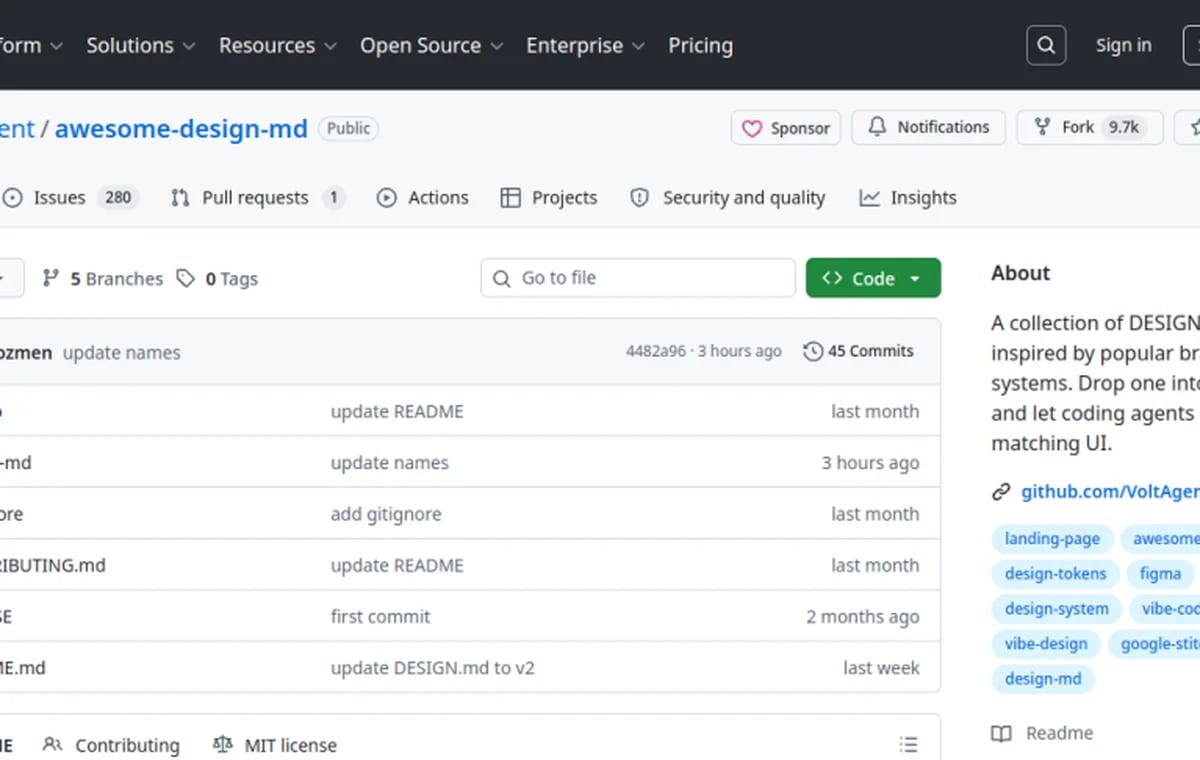This screenshot has height=760, width=1200.
Task: Go to the Pricing page
Action: pyautogui.click(x=700, y=45)
